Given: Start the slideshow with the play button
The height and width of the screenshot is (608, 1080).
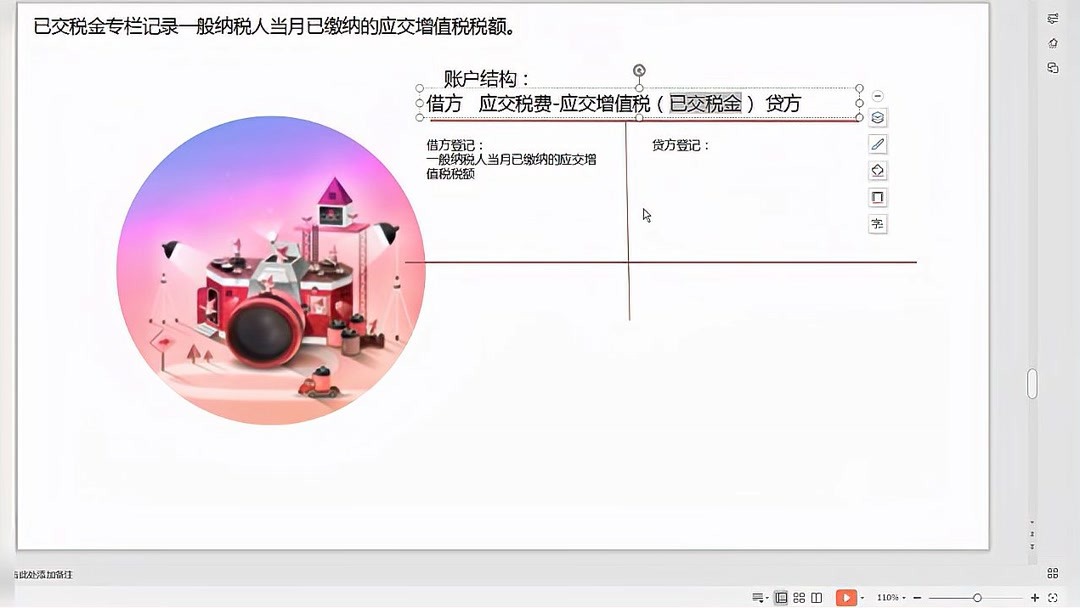Looking at the screenshot, I should (x=846, y=597).
